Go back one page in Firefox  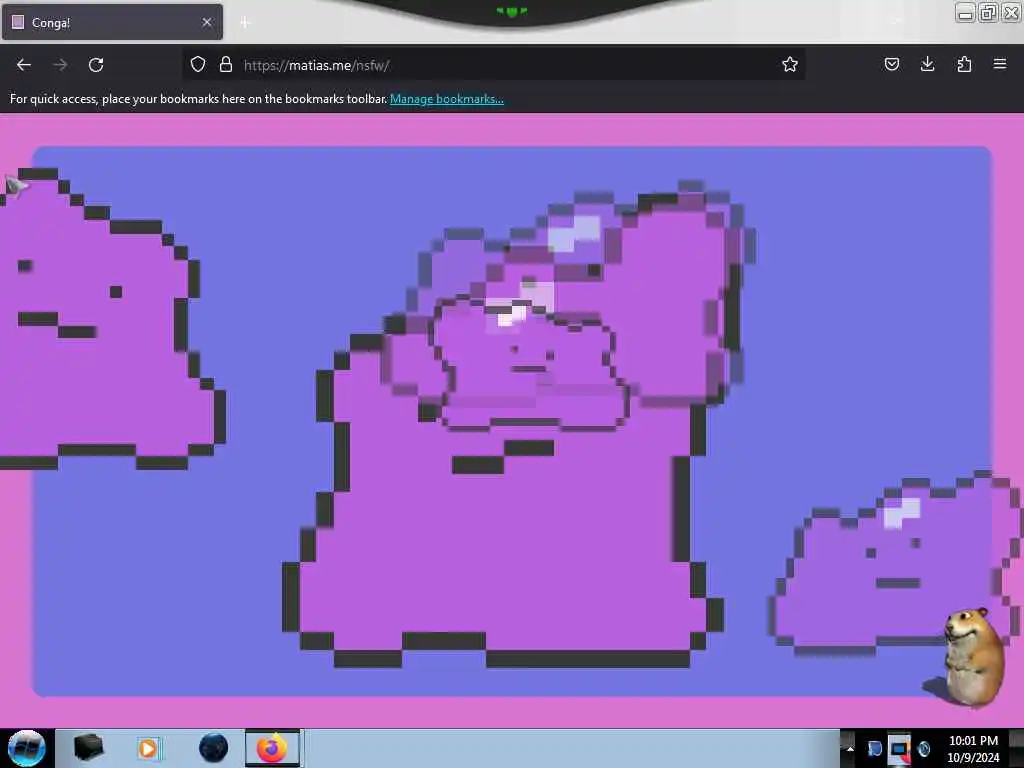pyautogui.click(x=24, y=65)
